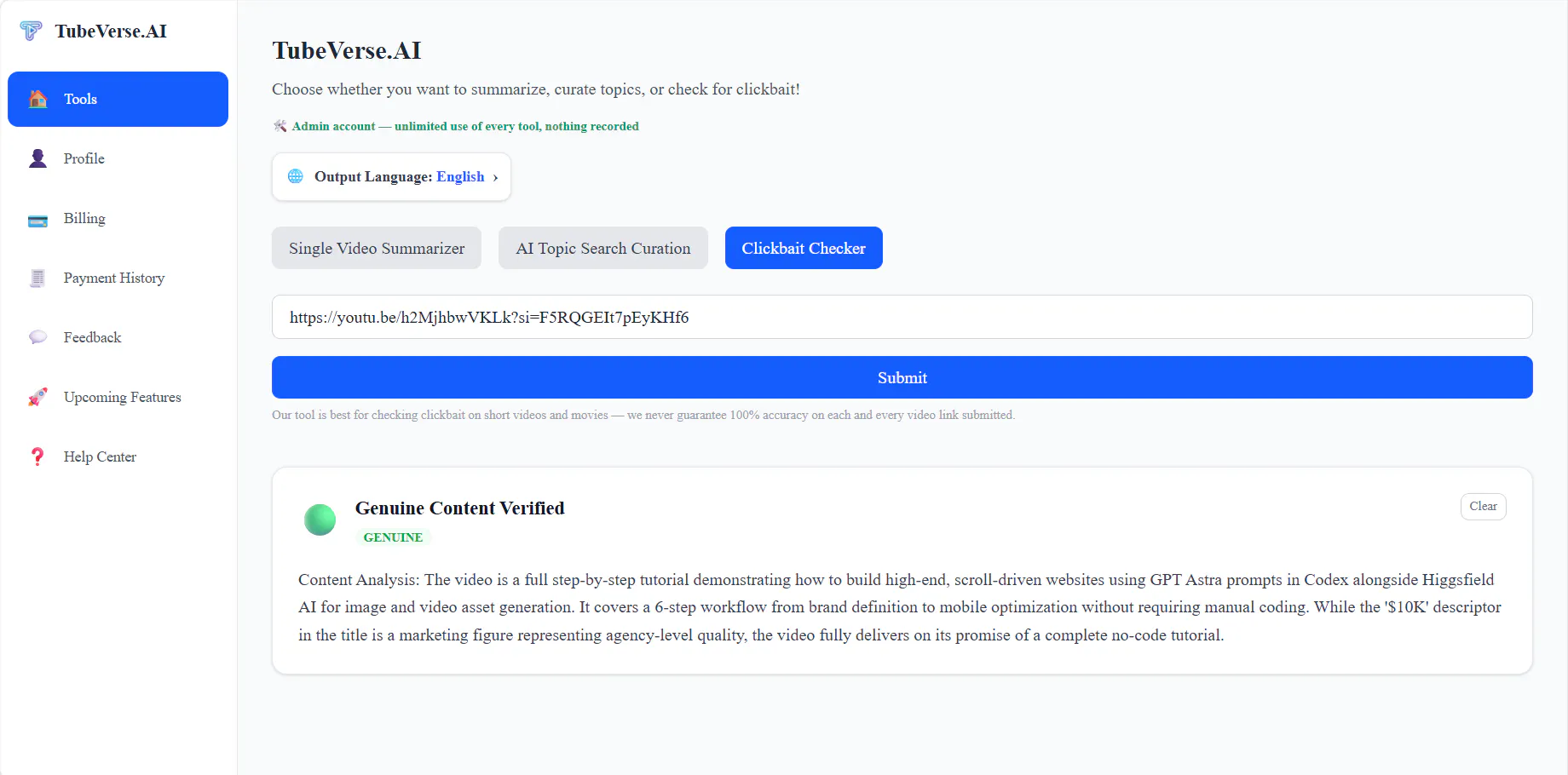
Task: Click the TubeVerse.AI logo icon
Action: click(x=31, y=32)
